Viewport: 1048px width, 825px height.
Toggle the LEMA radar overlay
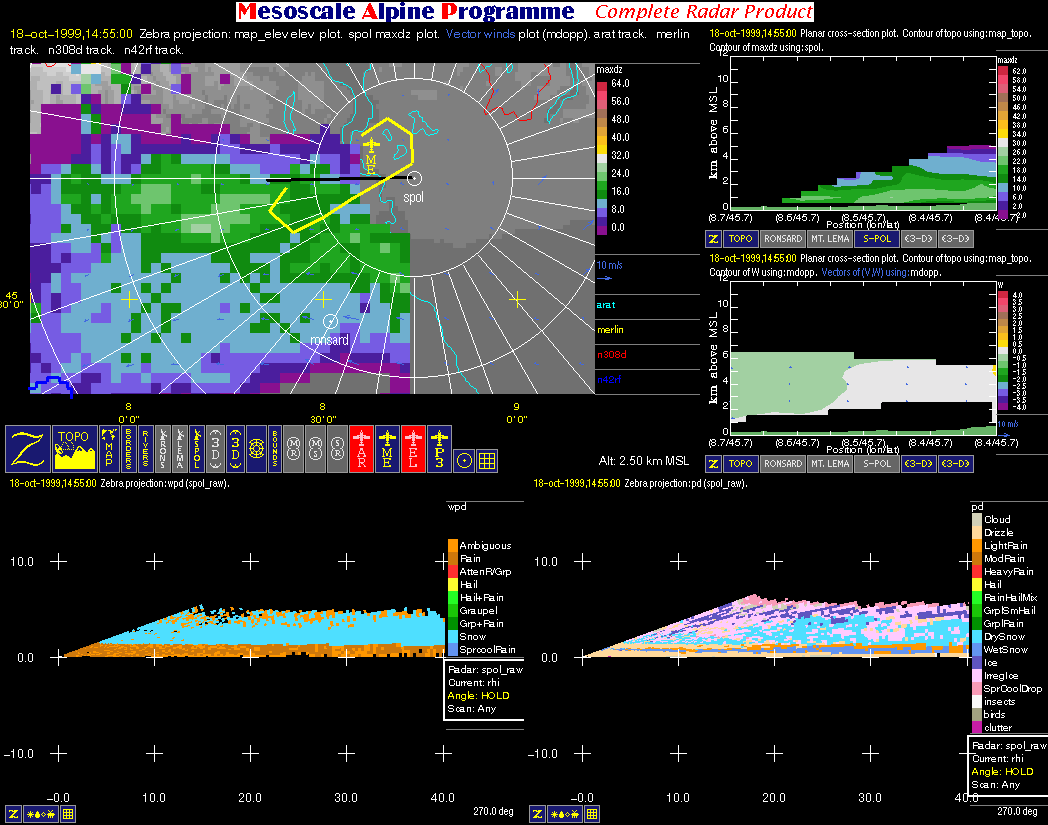tap(180, 449)
